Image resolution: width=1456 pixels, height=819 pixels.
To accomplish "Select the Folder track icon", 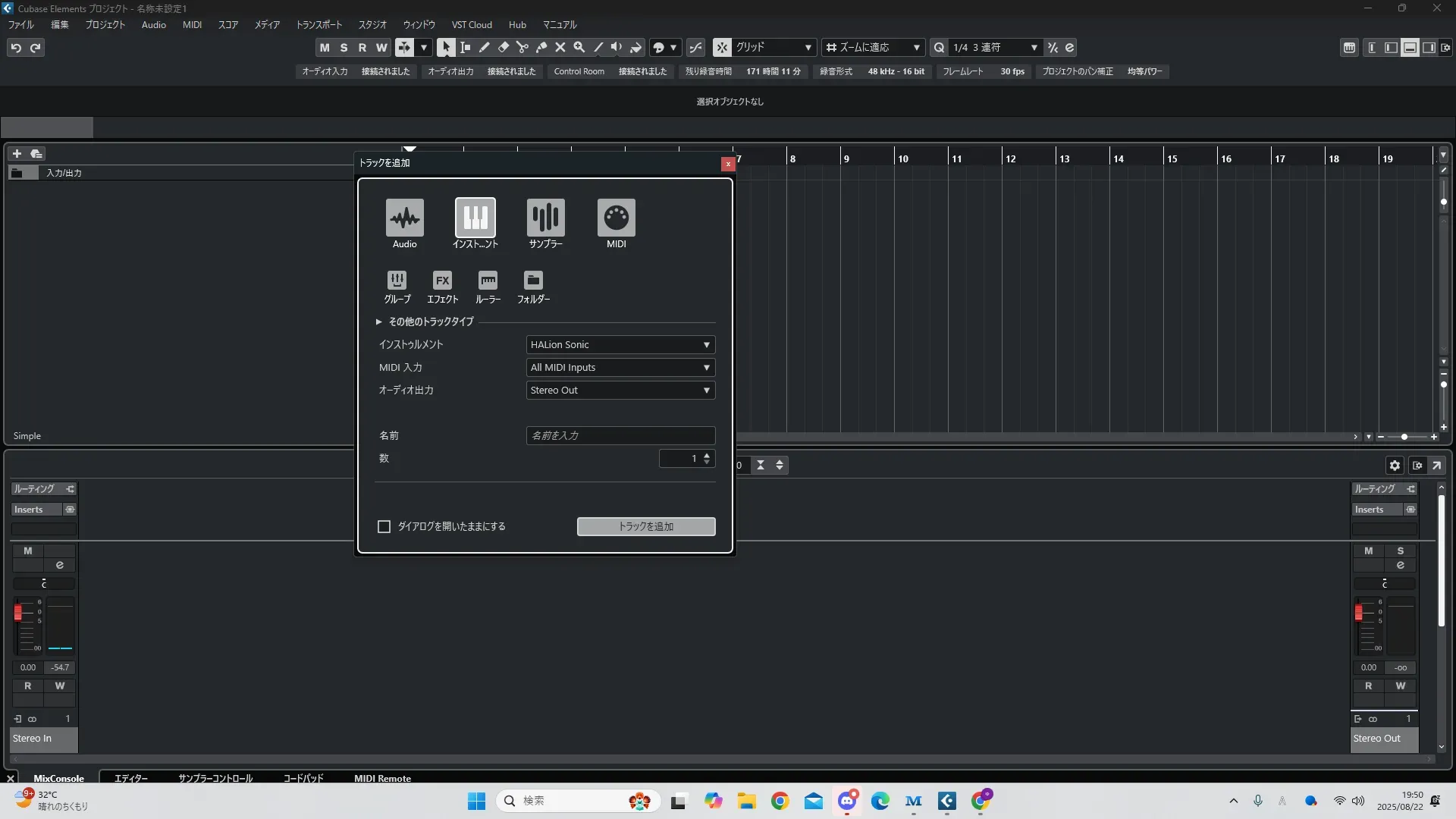I will (x=533, y=281).
